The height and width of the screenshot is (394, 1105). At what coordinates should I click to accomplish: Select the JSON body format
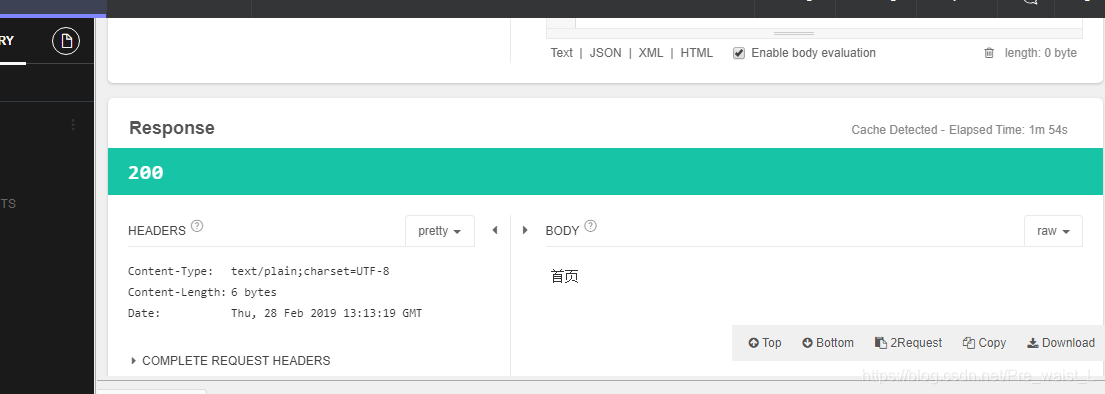(605, 53)
